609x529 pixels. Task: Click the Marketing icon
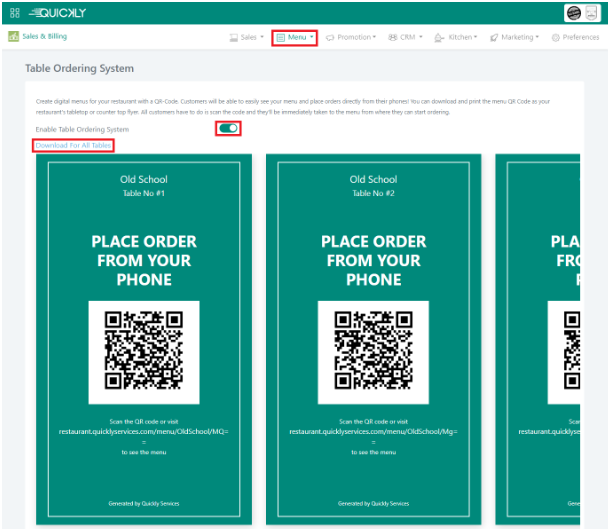(494, 37)
